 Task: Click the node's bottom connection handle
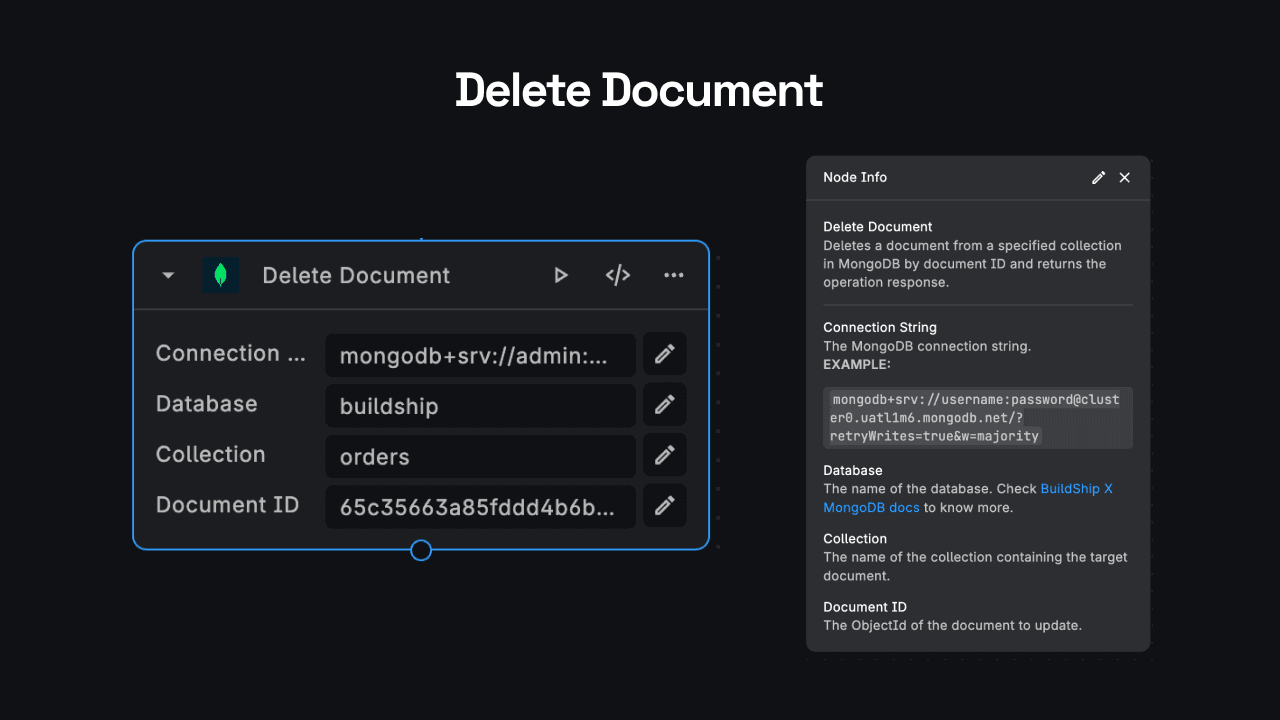point(420,550)
